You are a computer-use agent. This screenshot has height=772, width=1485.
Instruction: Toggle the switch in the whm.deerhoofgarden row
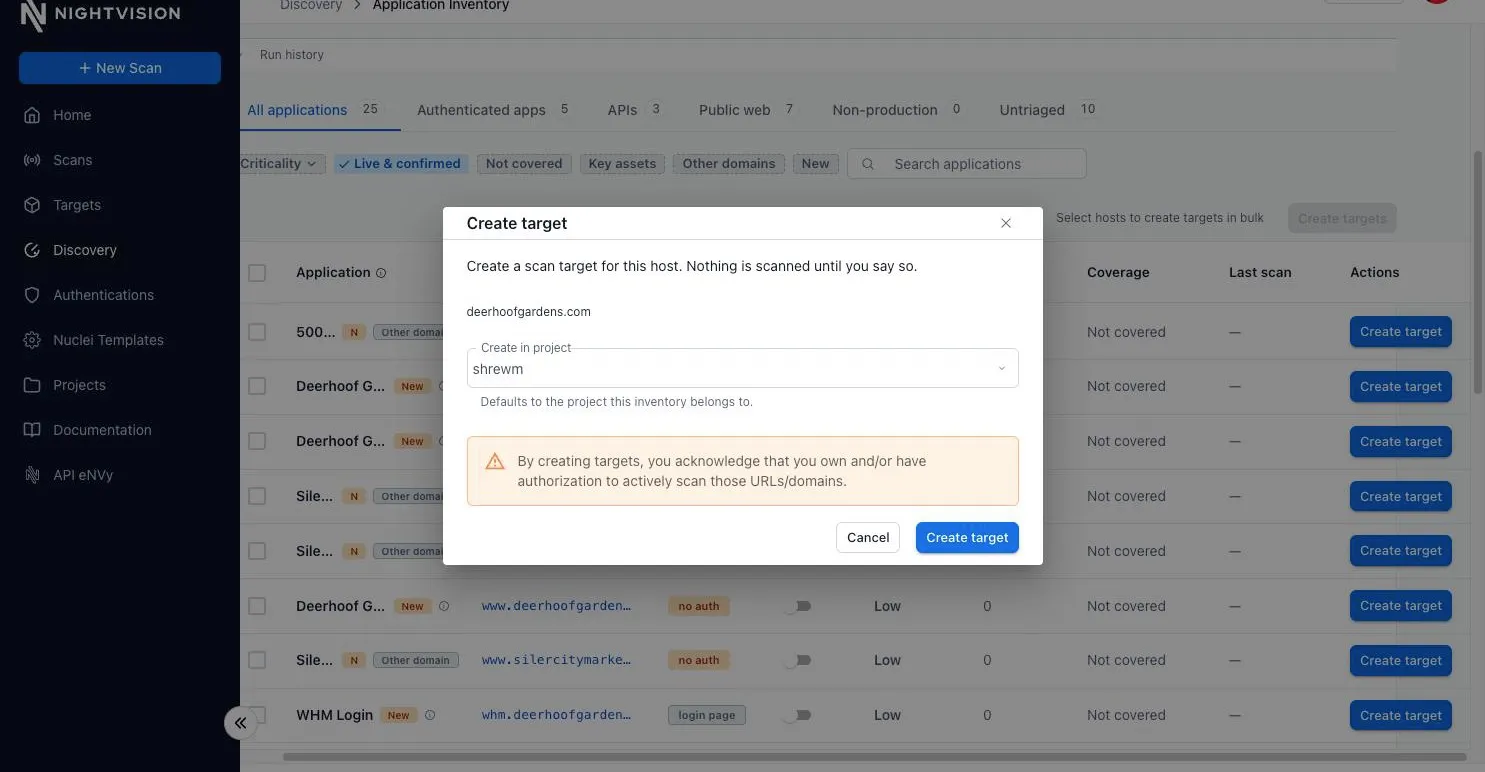coord(797,715)
